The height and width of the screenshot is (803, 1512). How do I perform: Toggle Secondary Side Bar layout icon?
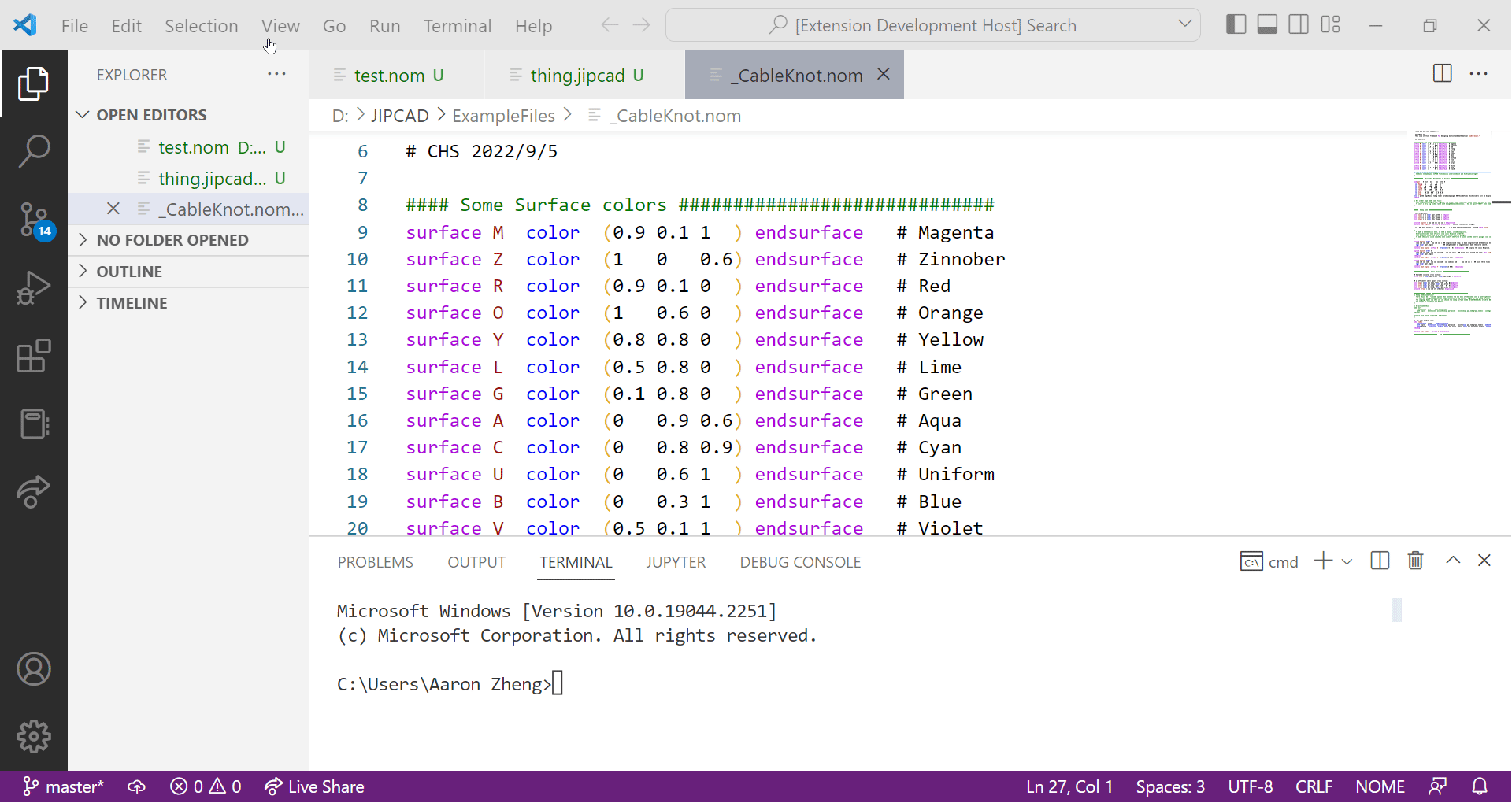click(x=1299, y=25)
